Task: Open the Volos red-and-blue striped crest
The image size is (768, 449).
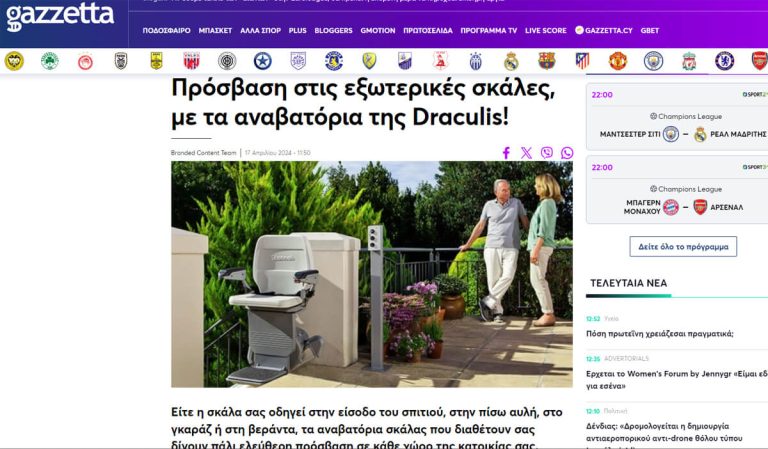Action: click(x=192, y=61)
